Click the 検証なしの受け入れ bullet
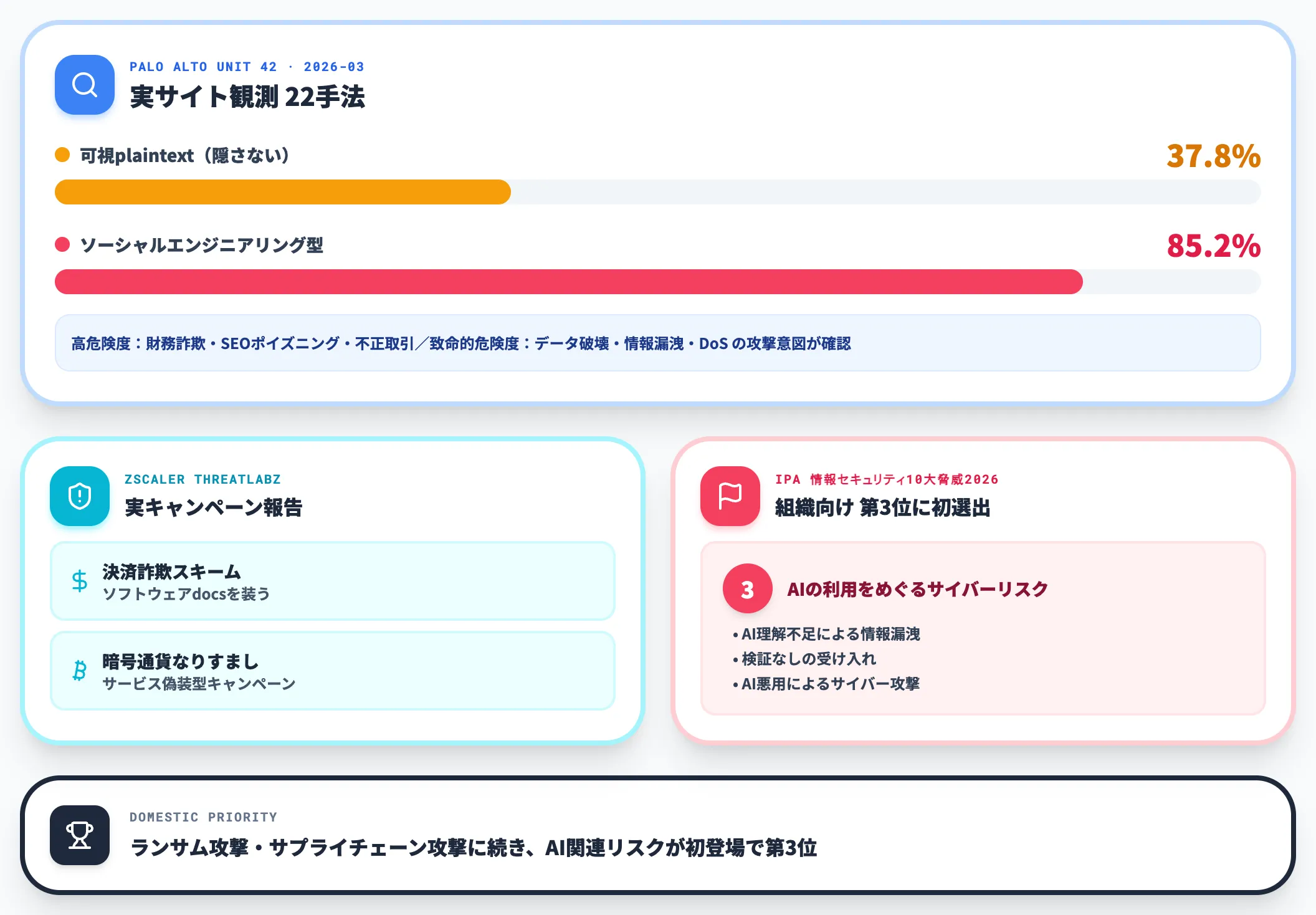This screenshot has height=915, width=1316. pyautogui.click(x=804, y=659)
